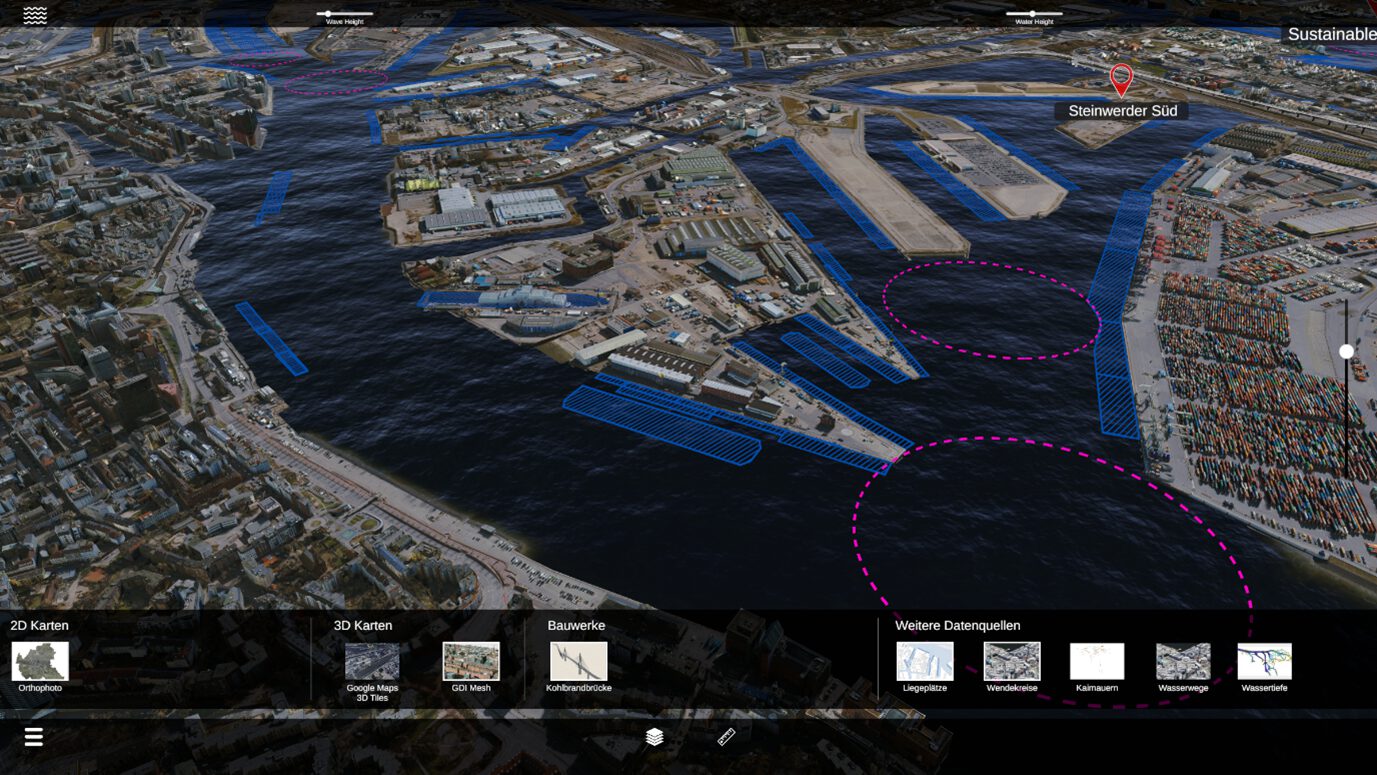Toggle the Wendekreise data layer

[x=1012, y=661]
